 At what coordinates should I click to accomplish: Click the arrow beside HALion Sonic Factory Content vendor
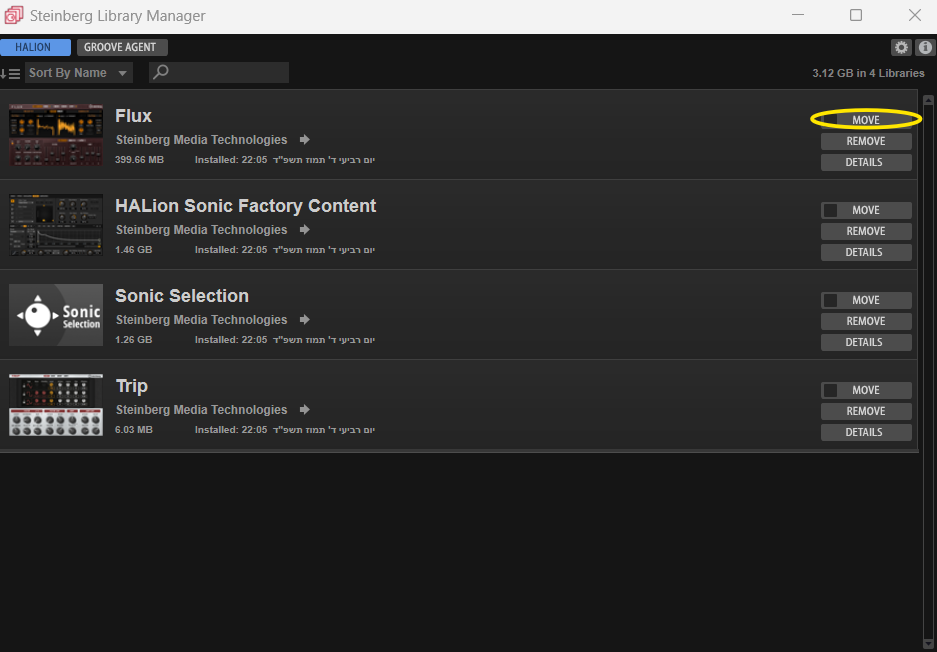click(x=305, y=229)
